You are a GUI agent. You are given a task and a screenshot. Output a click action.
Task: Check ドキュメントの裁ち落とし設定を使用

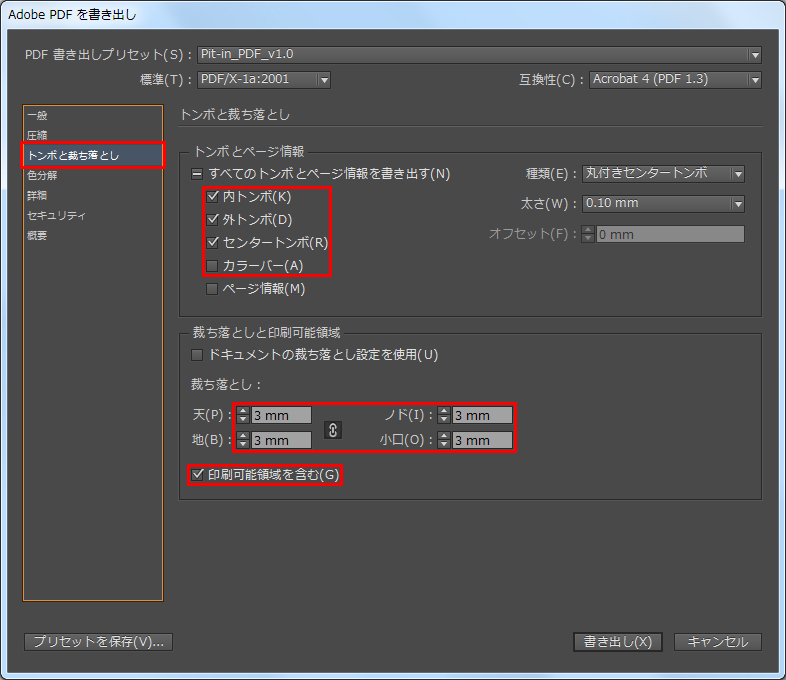point(197,354)
